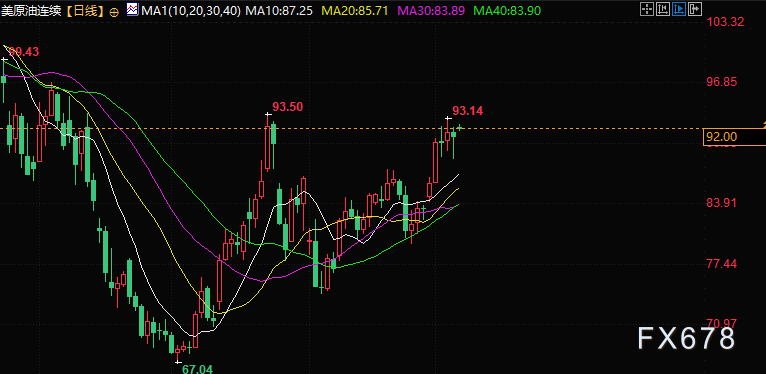
Task: Click the 96.85 axis price label
Action: 722,82
